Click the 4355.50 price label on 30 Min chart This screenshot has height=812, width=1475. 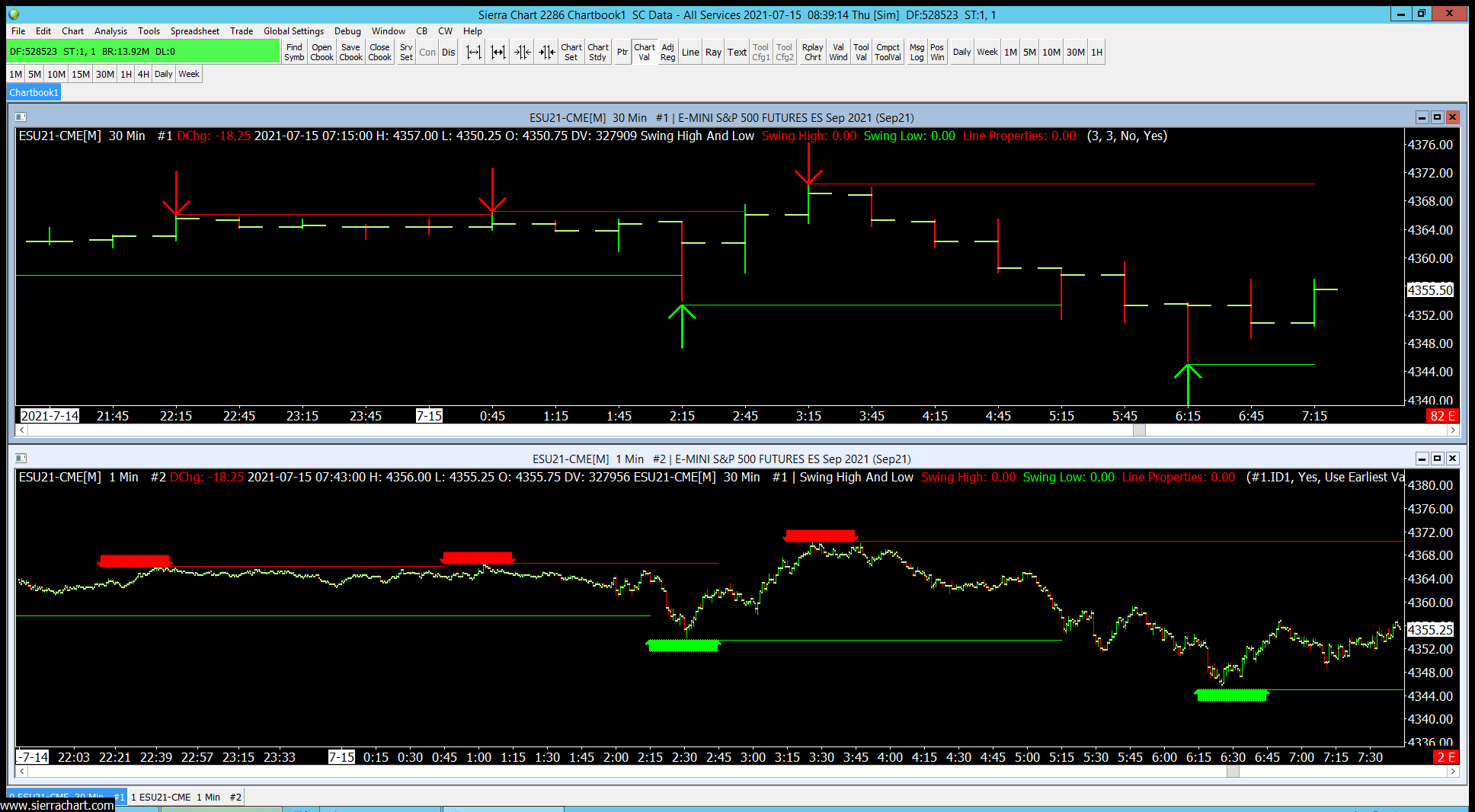[1430, 290]
